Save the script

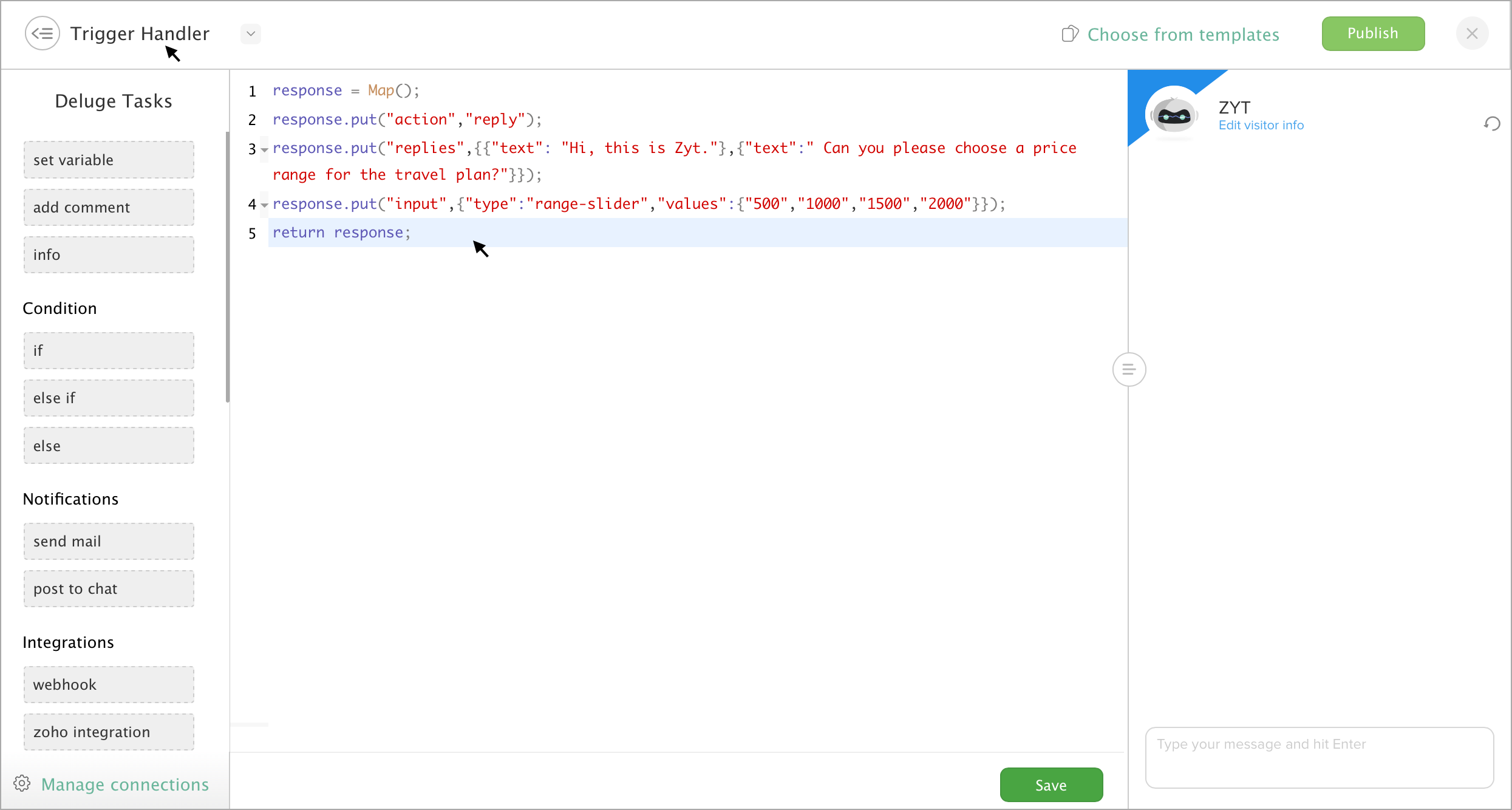(x=1051, y=784)
